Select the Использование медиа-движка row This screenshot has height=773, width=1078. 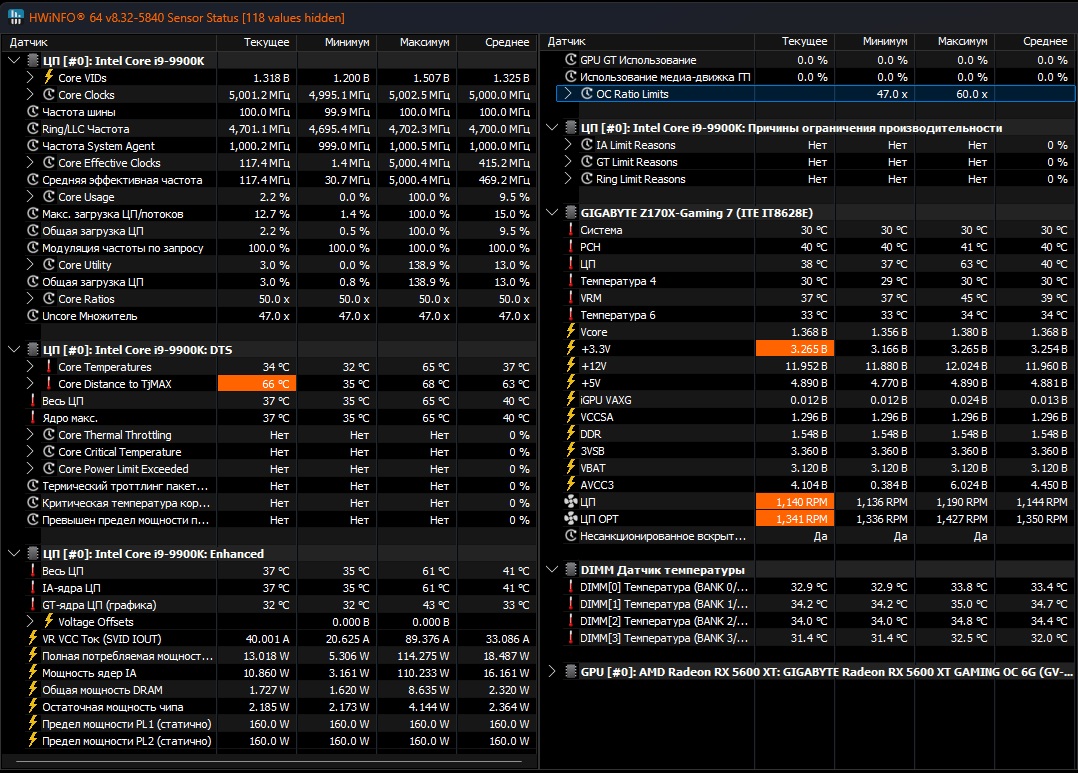click(x=808, y=77)
